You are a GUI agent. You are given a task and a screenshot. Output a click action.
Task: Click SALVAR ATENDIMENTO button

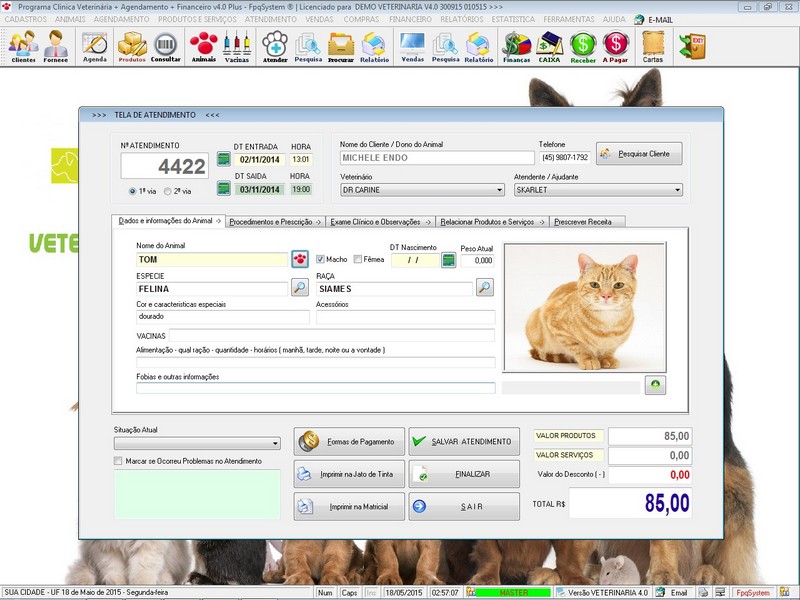(464, 441)
